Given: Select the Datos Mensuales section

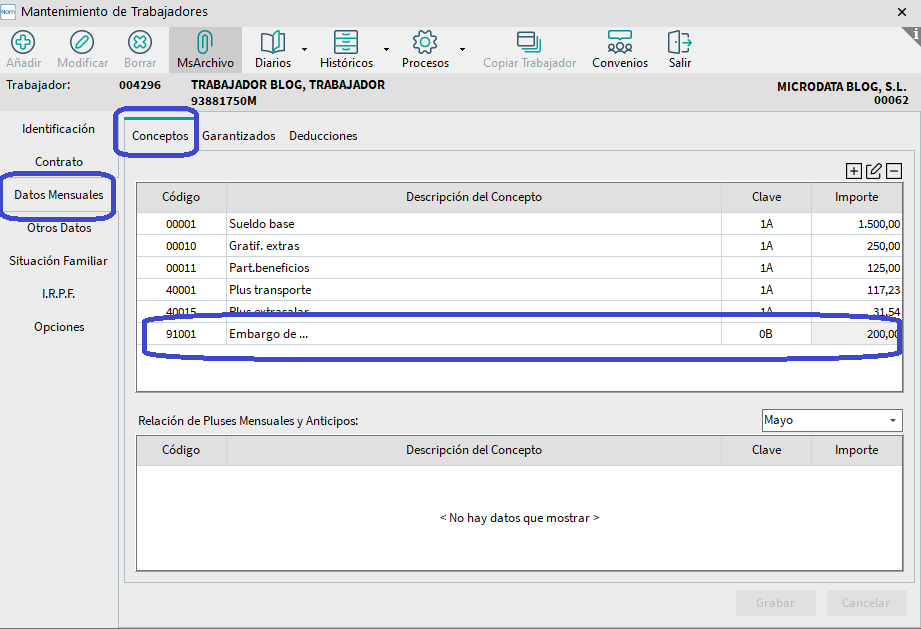Looking at the screenshot, I should (59, 194).
